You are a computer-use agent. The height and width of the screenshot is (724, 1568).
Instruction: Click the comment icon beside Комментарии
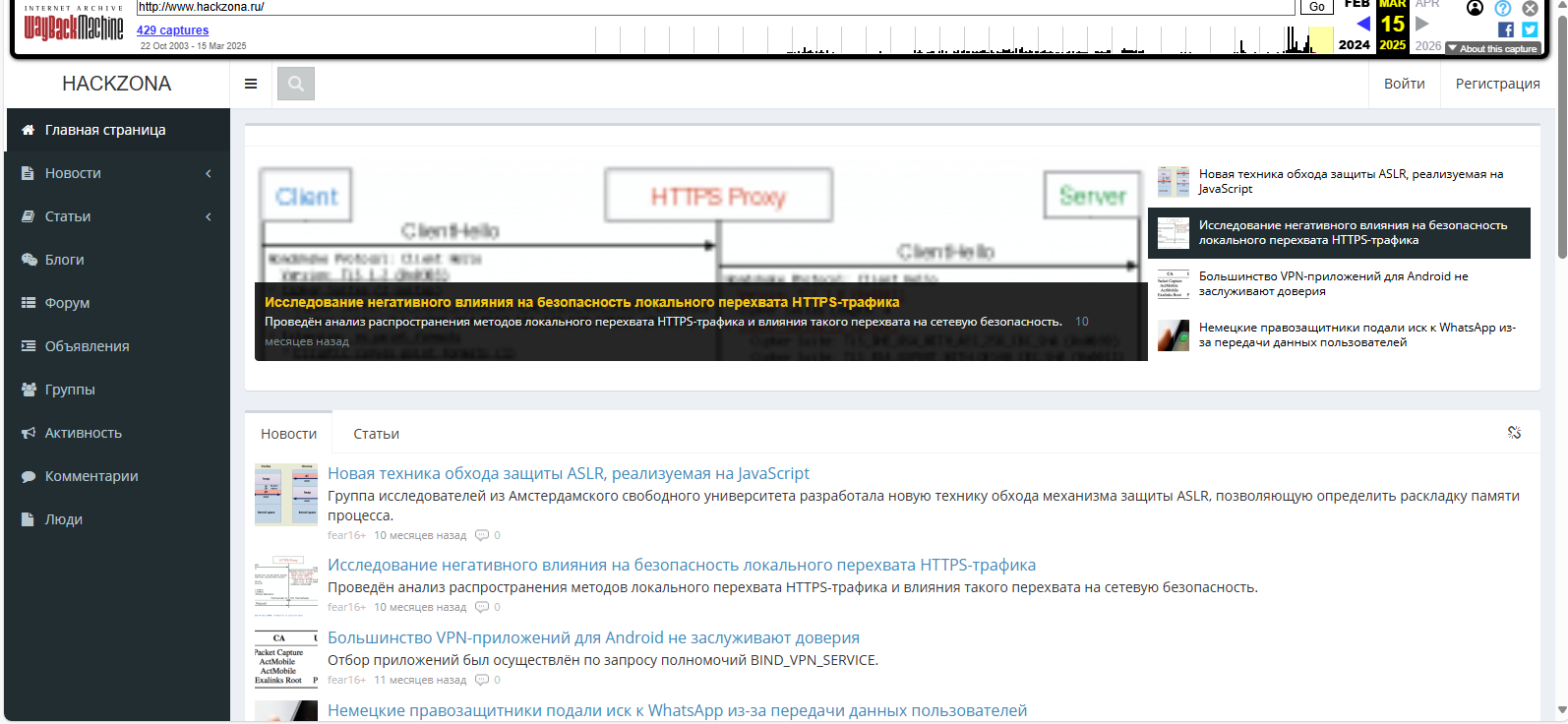(x=29, y=476)
